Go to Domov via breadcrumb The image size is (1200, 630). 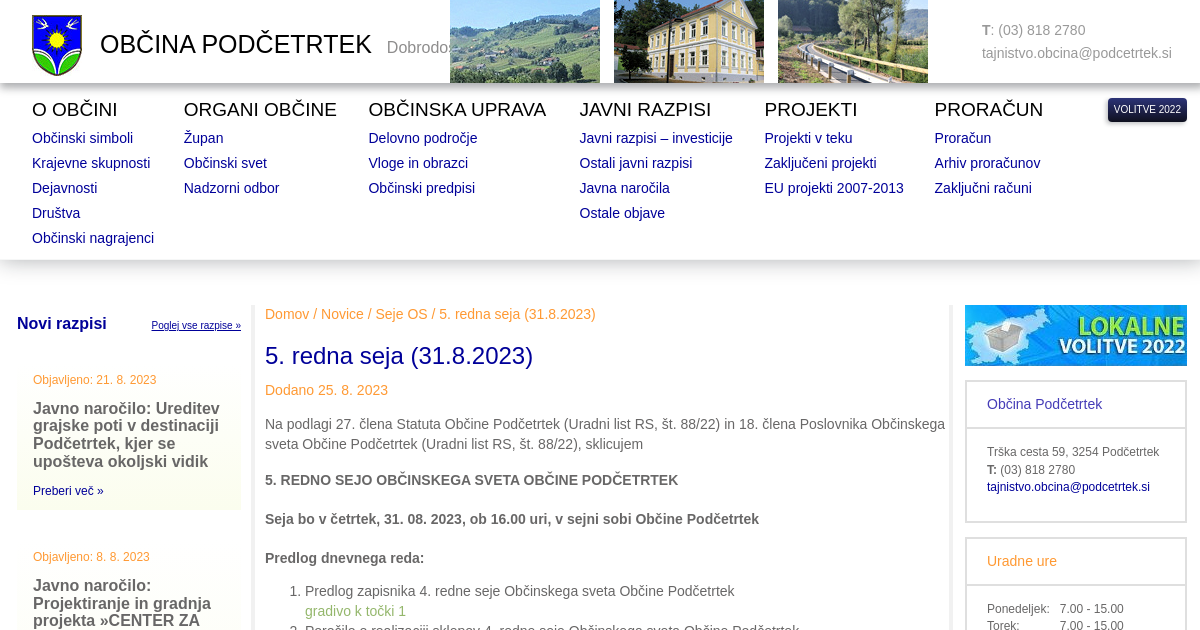pyautogui.click(x=287, y=314)
